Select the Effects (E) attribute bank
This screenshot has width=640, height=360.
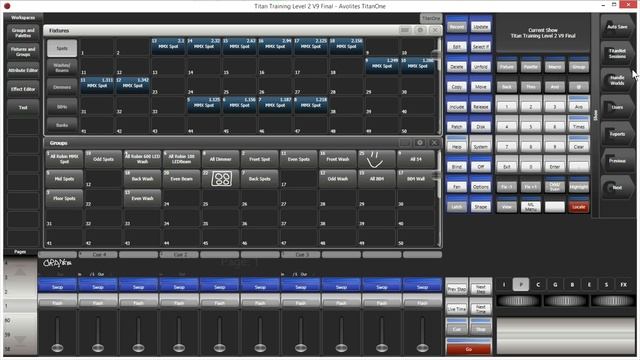[x=589, y=284]
